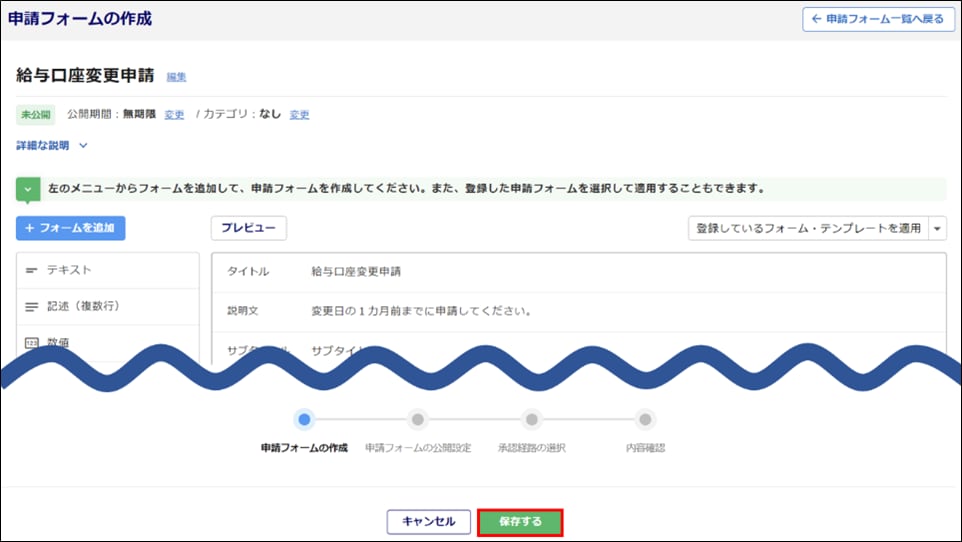Click the 申請フォームの公開設定 step label

tap(418, 448)
